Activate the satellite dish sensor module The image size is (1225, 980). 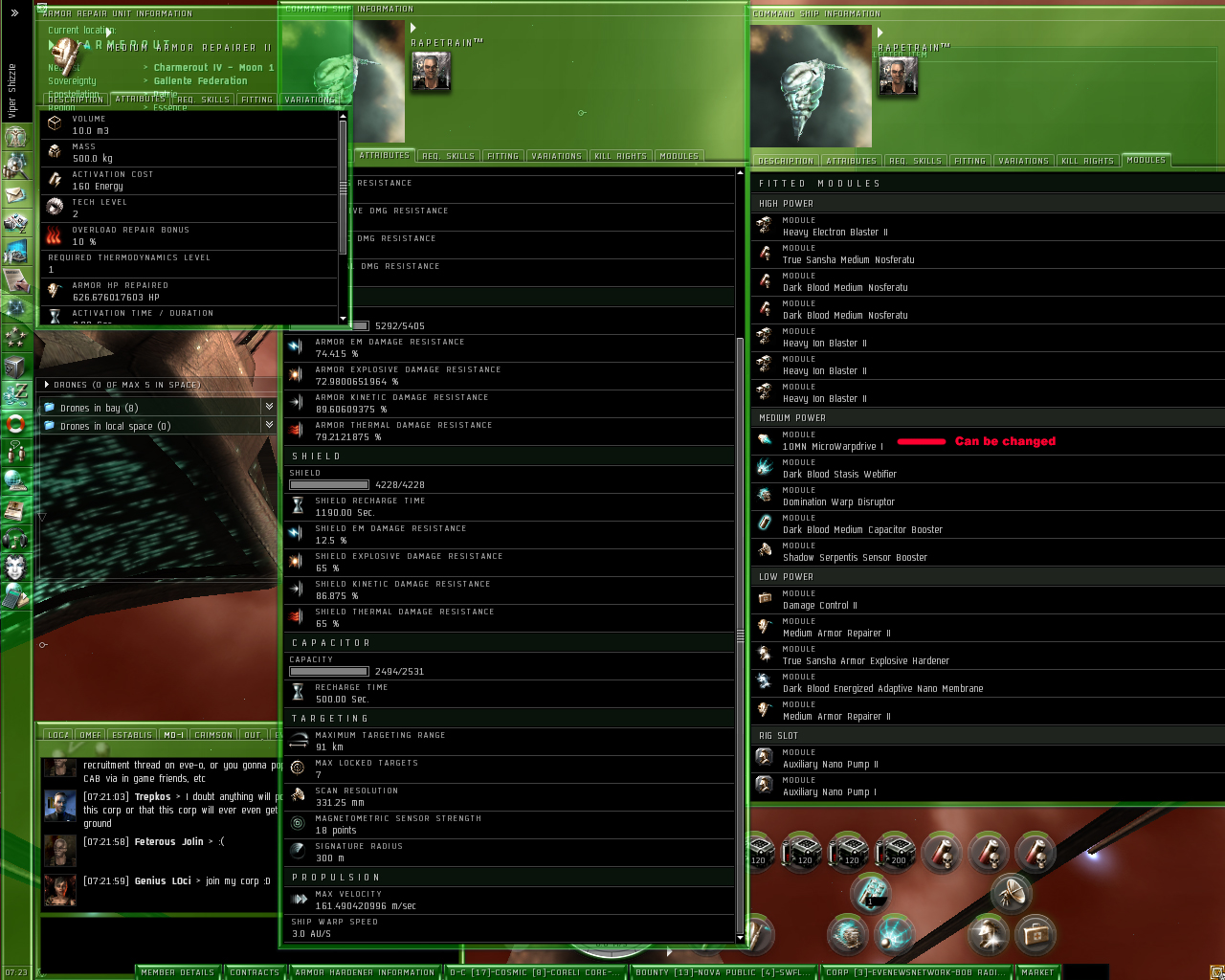click(x=1012, y=892)
